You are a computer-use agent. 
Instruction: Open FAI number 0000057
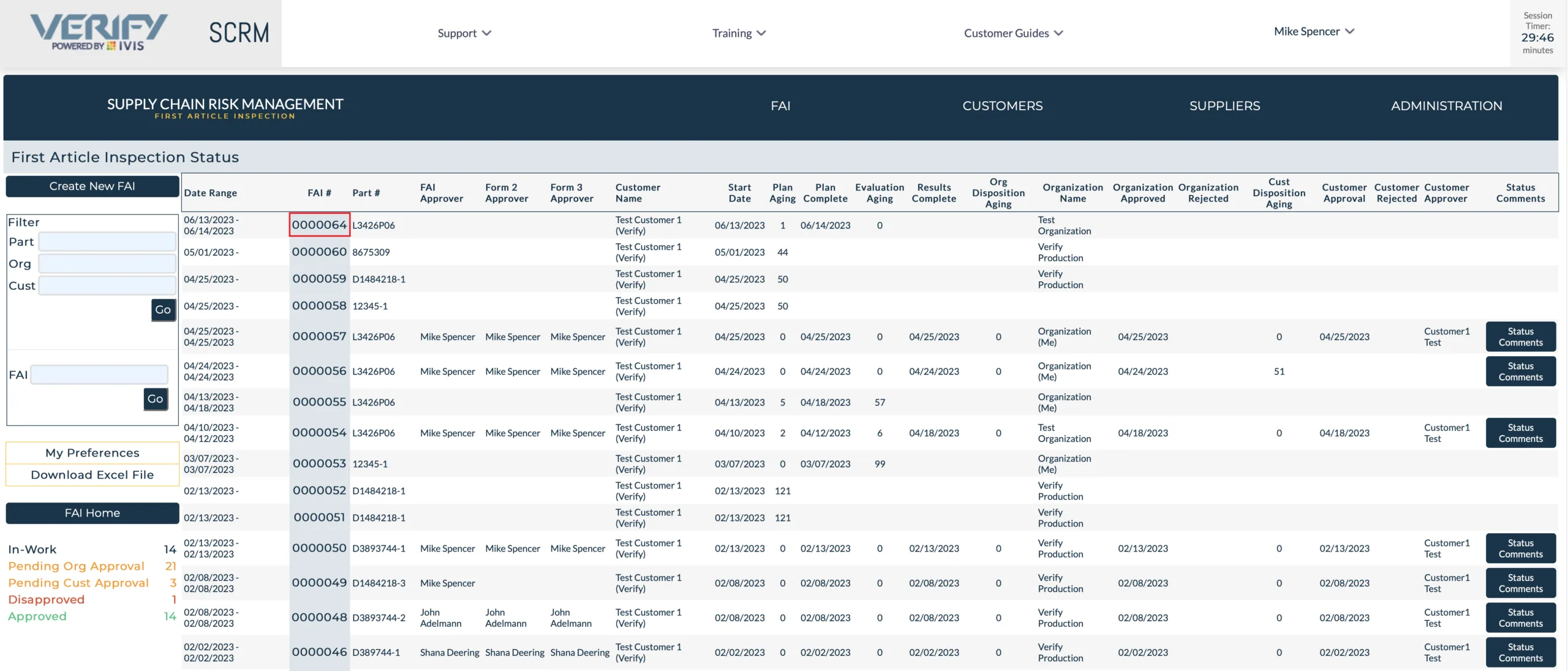pyautogui.click(x=319, y=336)
